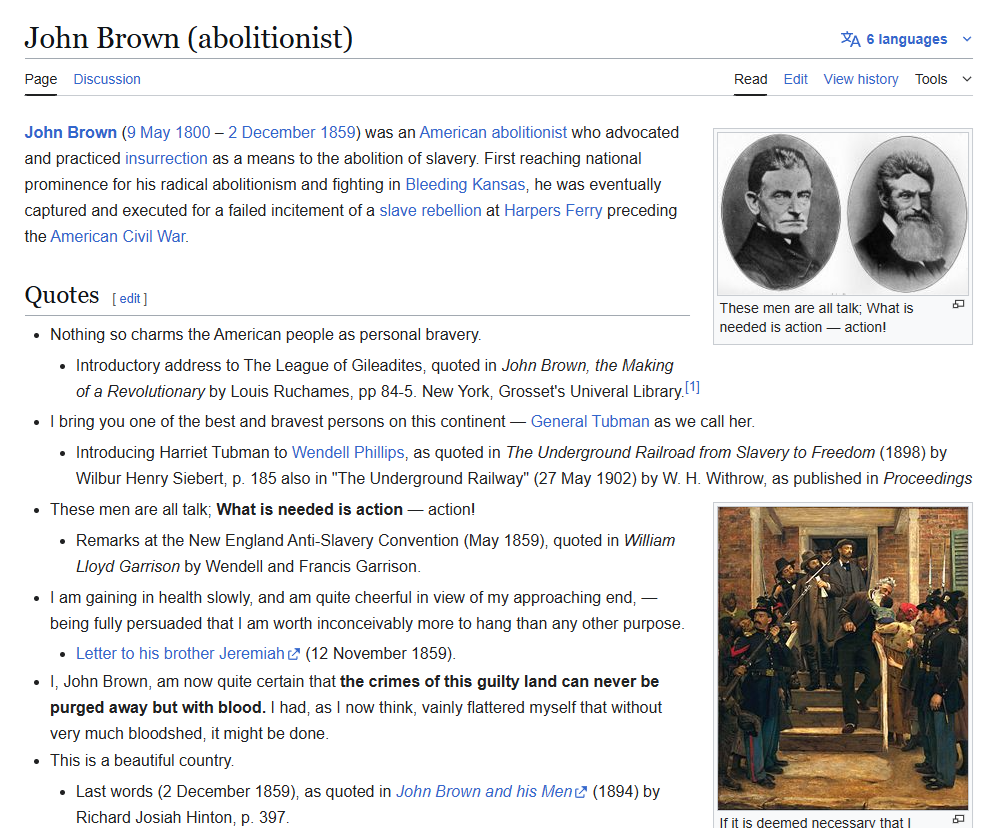Screen dimensions: 995x828
Task: Click quote 'This is a beautiful country.'
Action: (x=142, y=761)
